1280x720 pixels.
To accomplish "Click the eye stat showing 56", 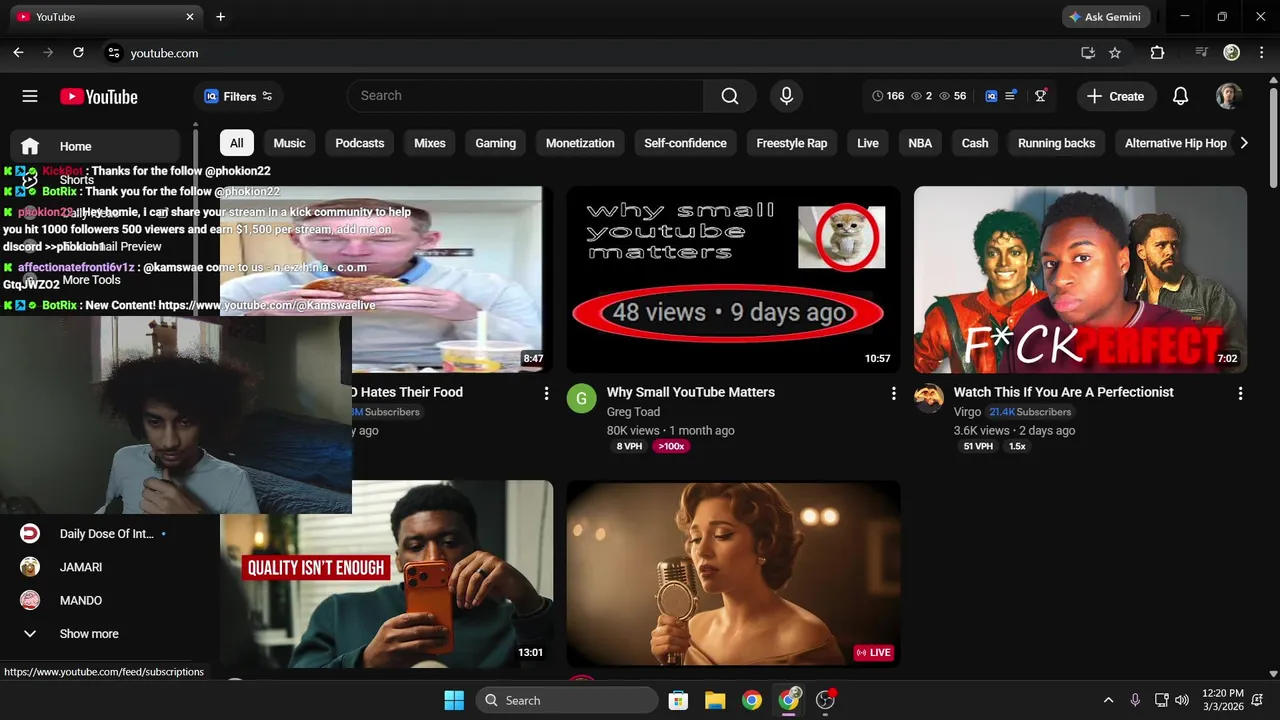I will pos(952,96).
